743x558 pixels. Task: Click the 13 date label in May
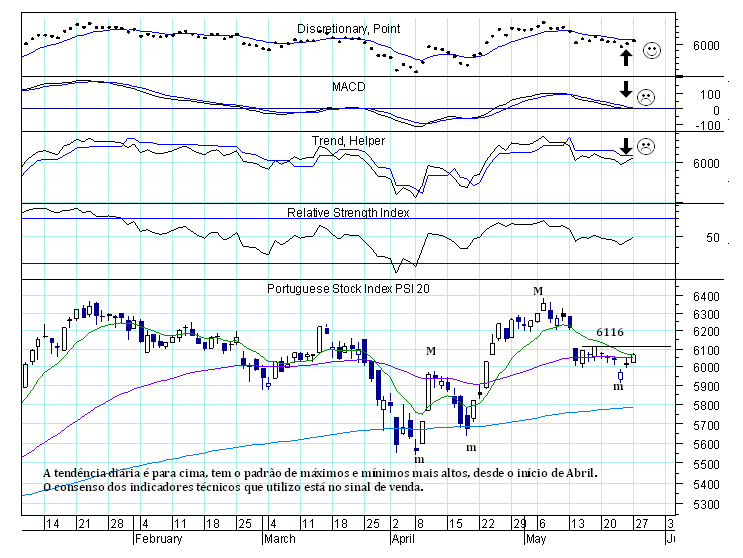point(578,524)
